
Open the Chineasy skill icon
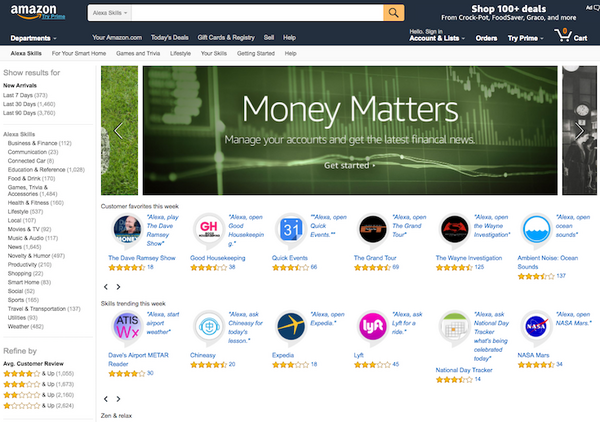click(209, 327)
